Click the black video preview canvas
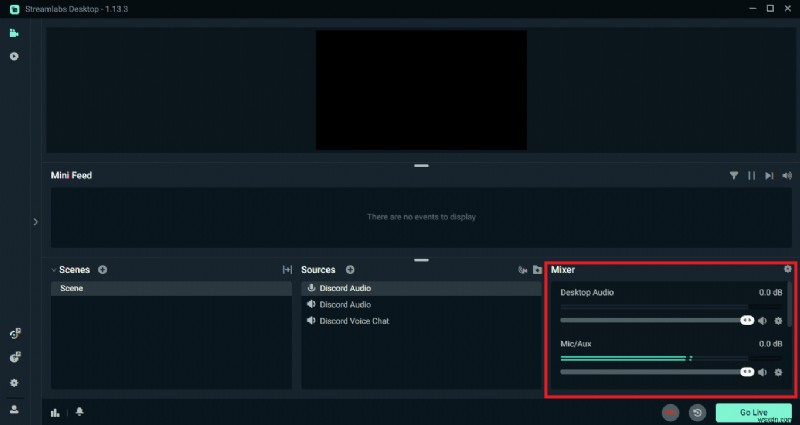Screen dimensions: 800x425 (x=421, y=90)
